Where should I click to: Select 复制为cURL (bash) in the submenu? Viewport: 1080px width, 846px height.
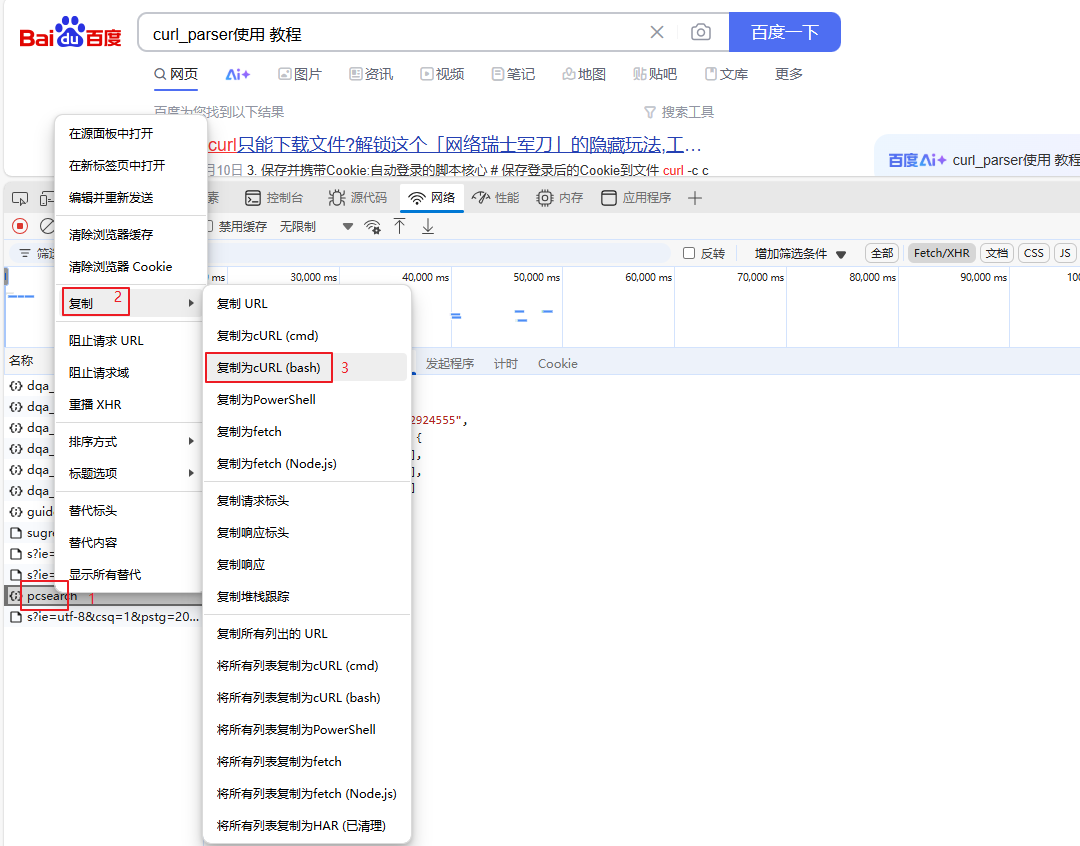click(307, 368)
